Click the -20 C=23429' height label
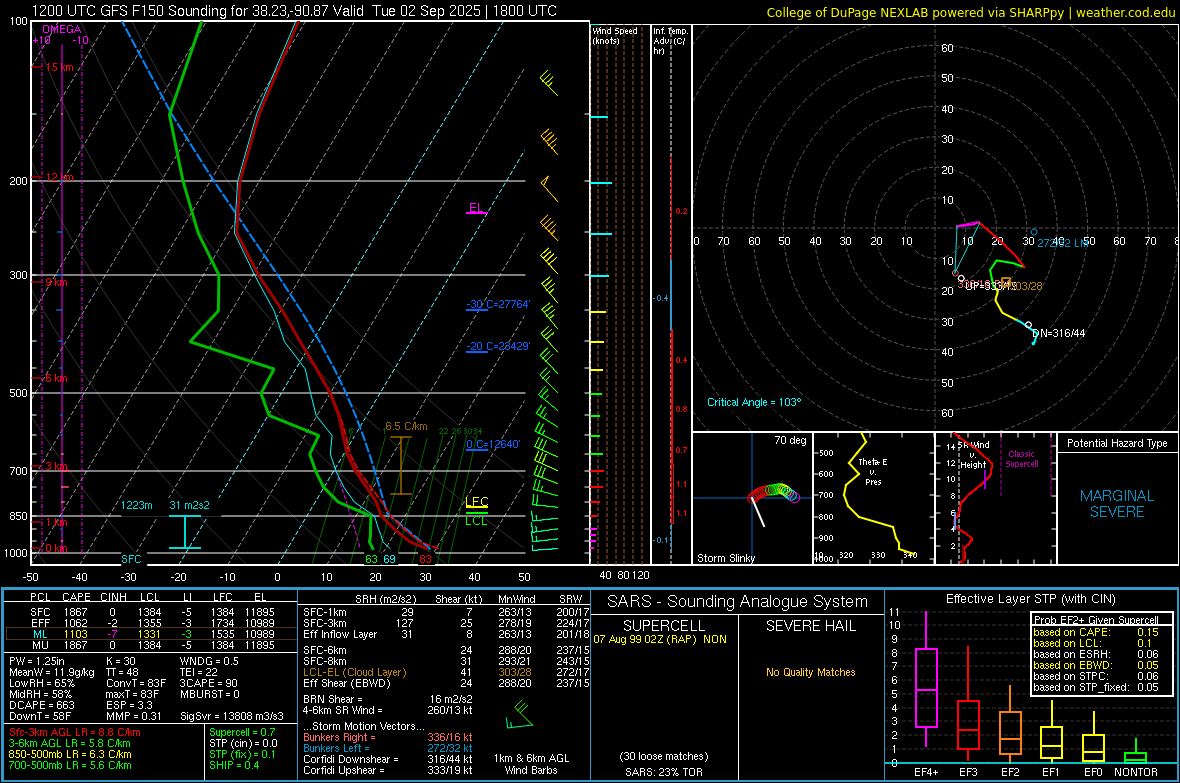Image resolution: width=1180 pixels, height=783 pixels. click(x=497, y=346)
